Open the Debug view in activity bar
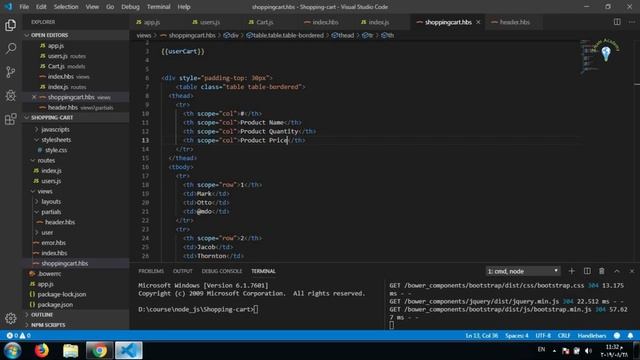 pyautogui.click(x=11, y=96)
